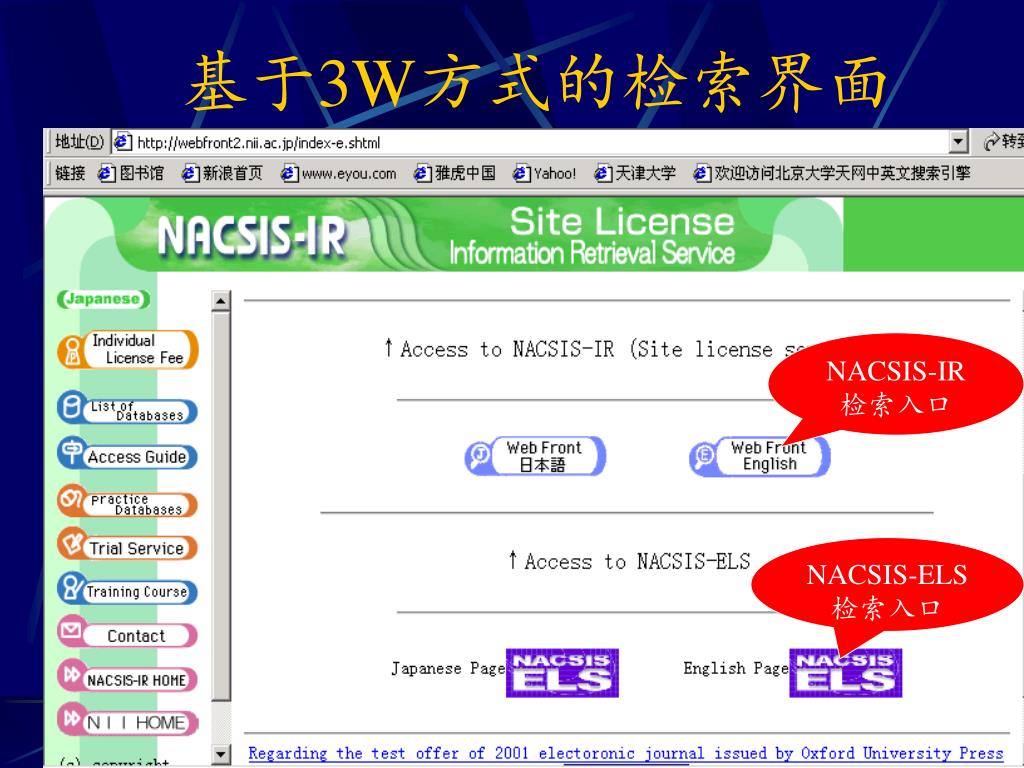Click the database cylinder icon beside List of Databases

[x=71, y=407]
